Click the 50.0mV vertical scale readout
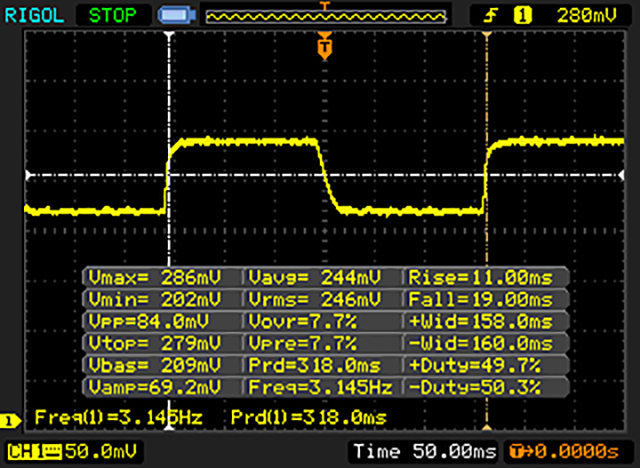640x468 pixels. pos(101,452)
